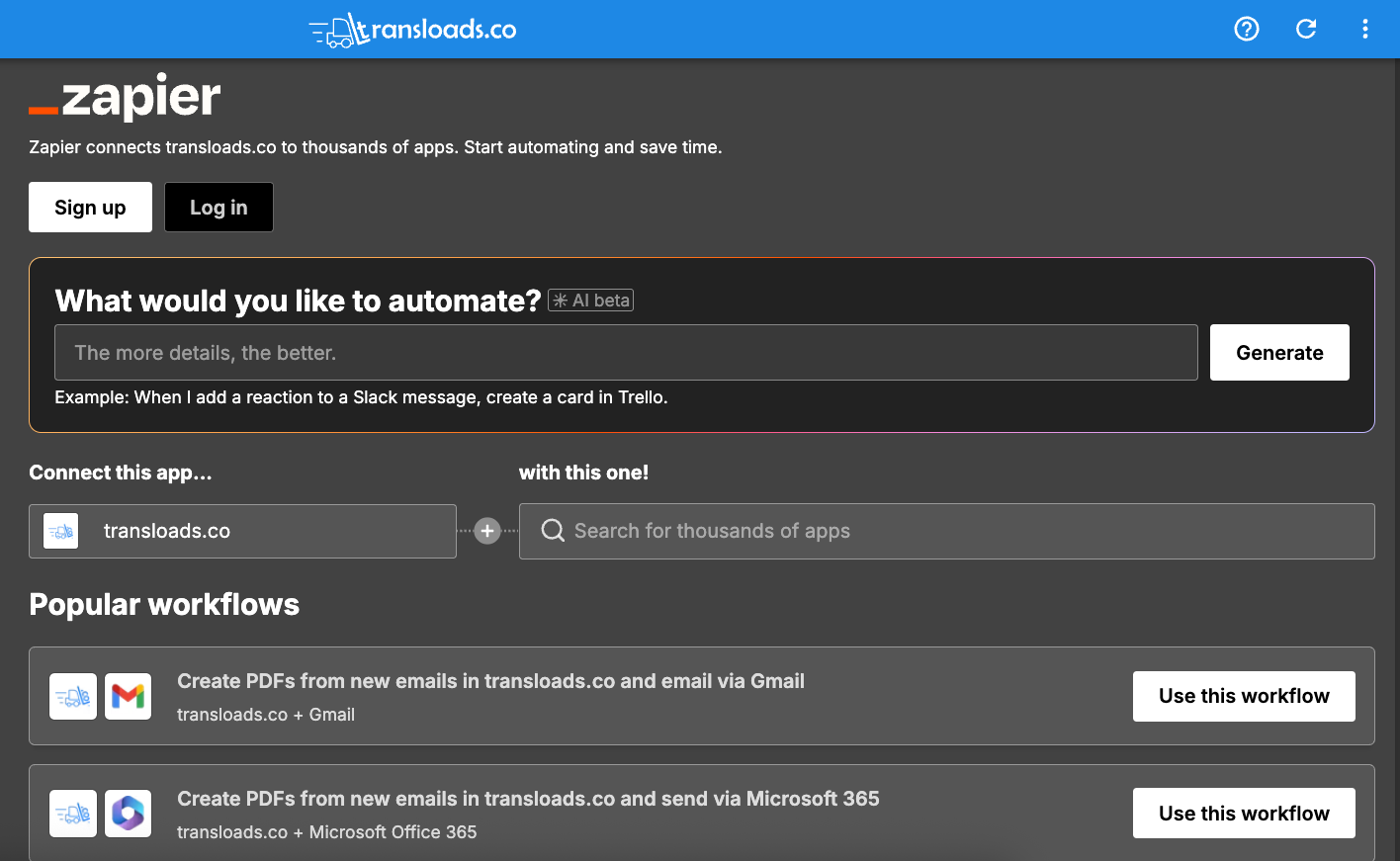
Task: Click the Generate button
Action: click(x=1279, y=353)
